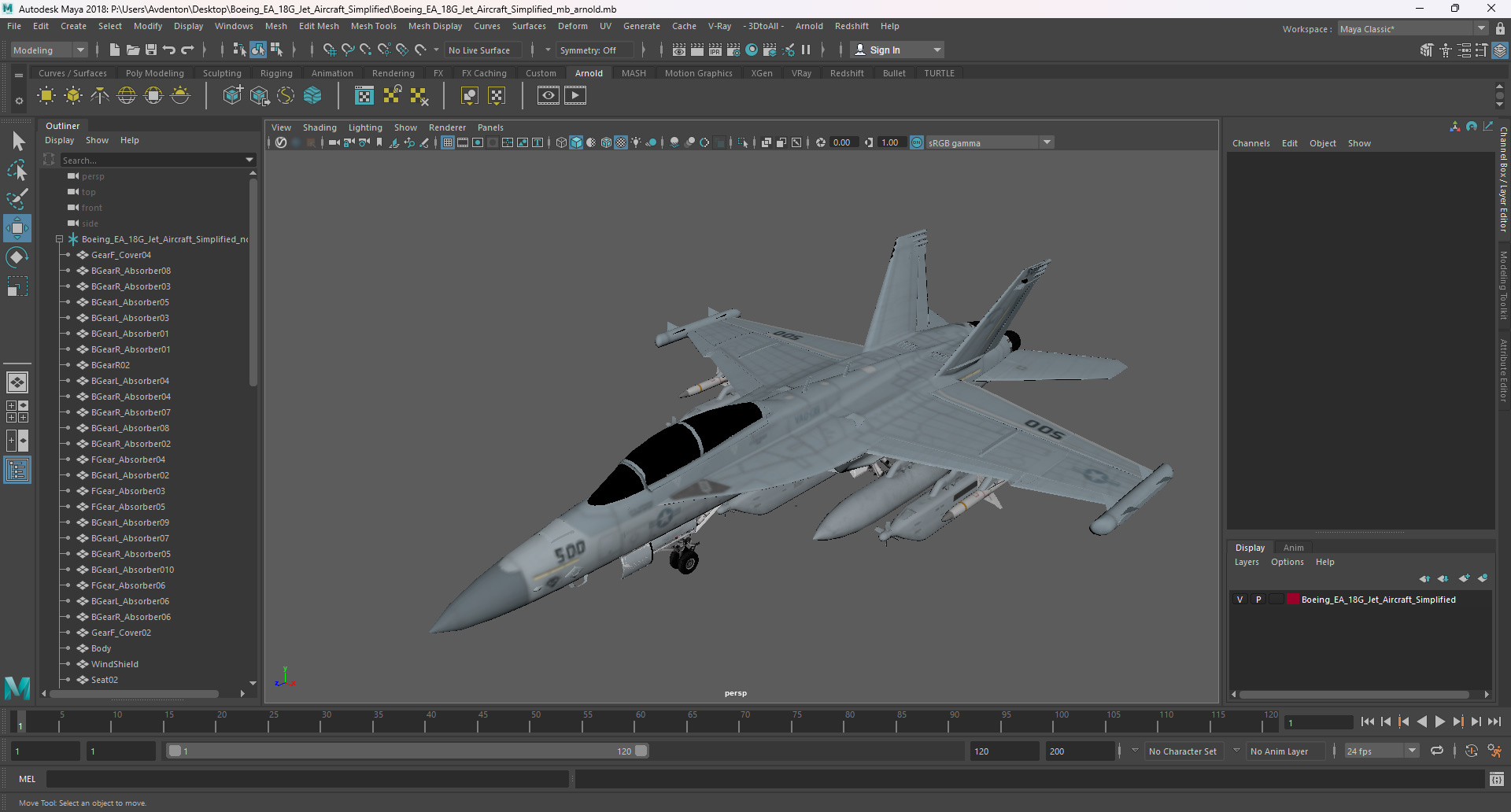Activate the Lasso Select tool
Screen dimensions: 1511x812
pyautogui.click(x=17, y=170)
